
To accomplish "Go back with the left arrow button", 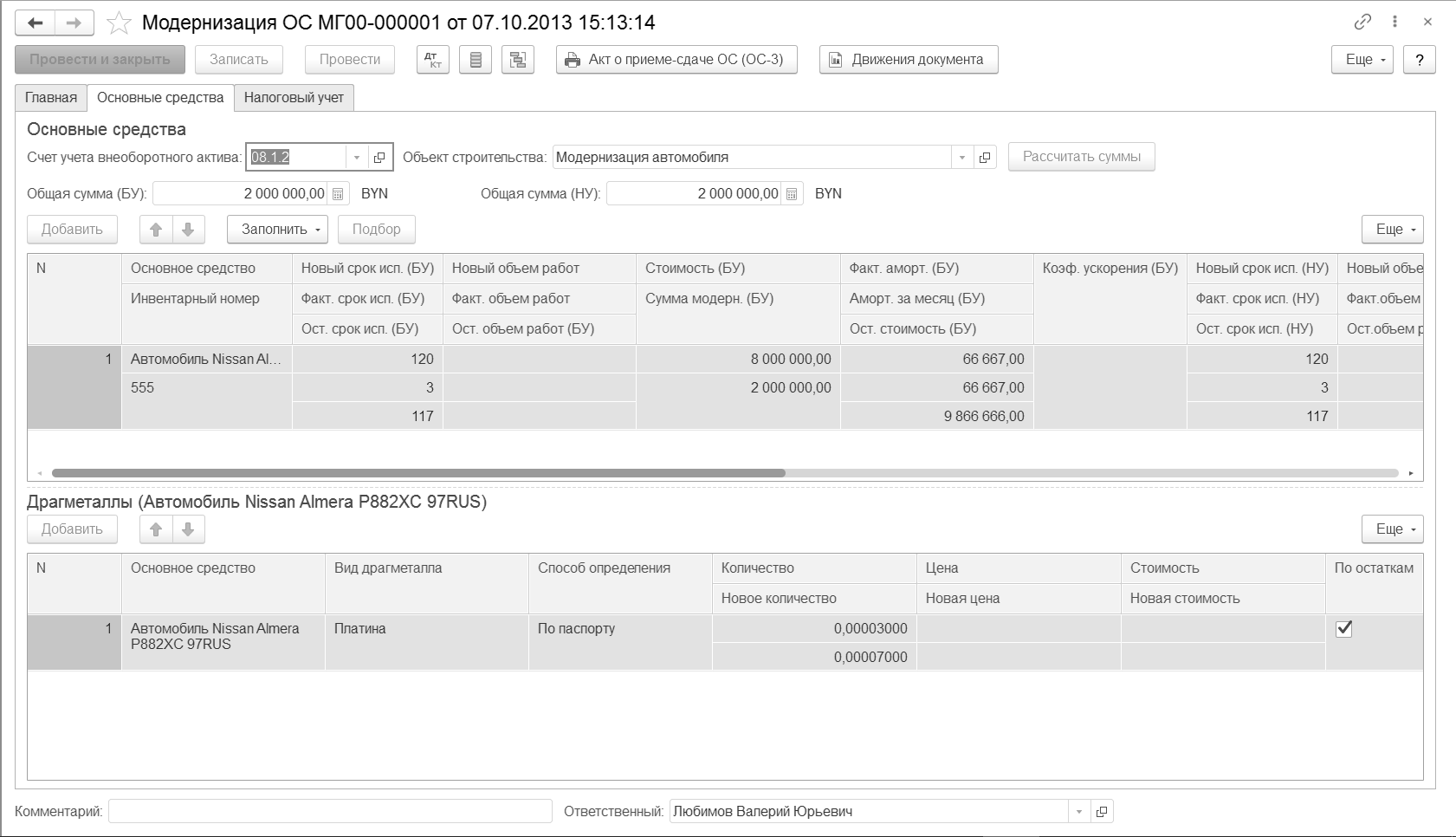I will (x=36, y=23).
